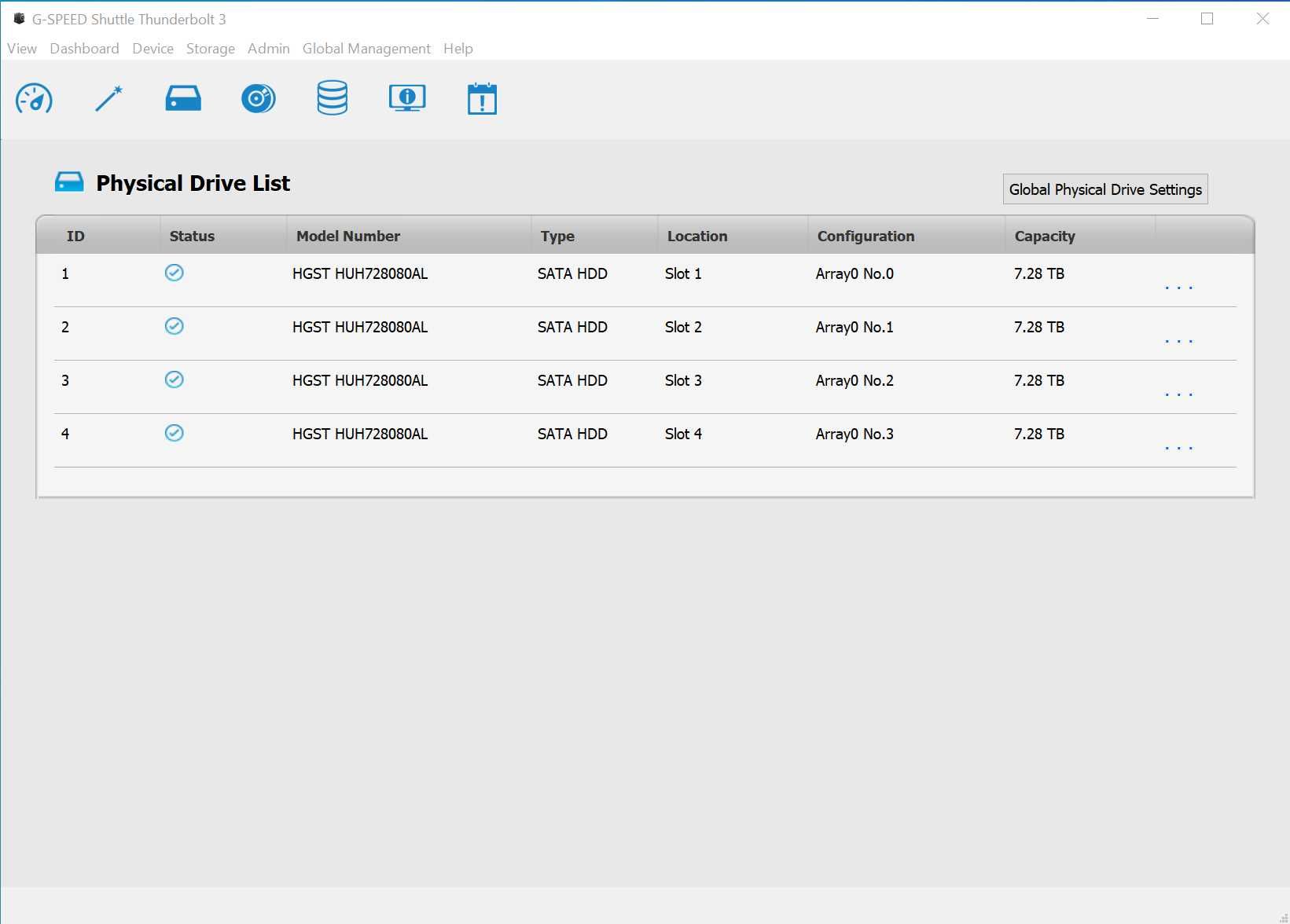The width and height of the screenshot is (1290, 924).
Task: Click the Slot 2 location cell
Action: pyautogui.click(x=683, y=327)
